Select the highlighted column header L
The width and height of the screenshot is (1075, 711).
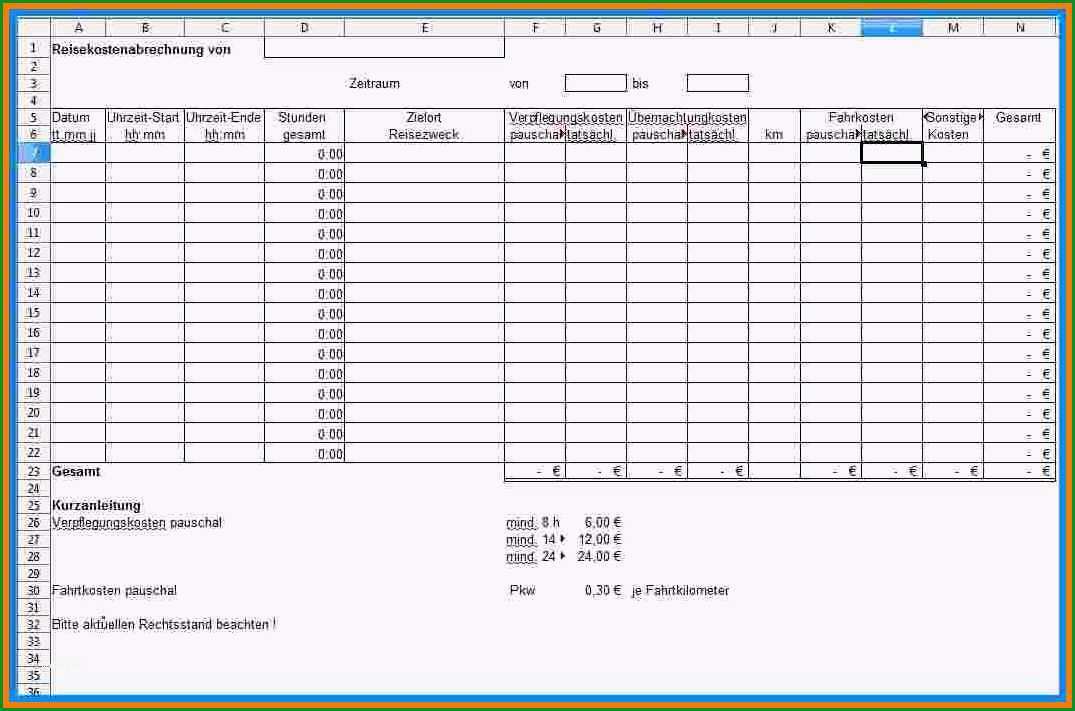click(x=891, y=27)
